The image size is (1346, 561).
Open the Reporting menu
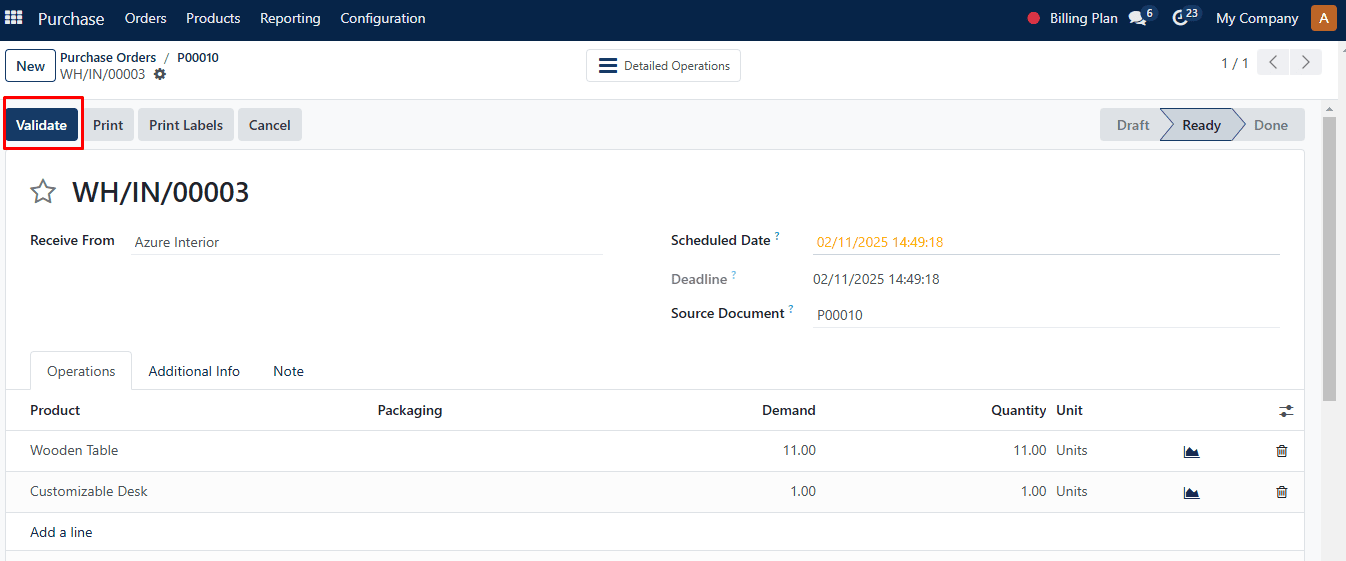tap(290, 18)
